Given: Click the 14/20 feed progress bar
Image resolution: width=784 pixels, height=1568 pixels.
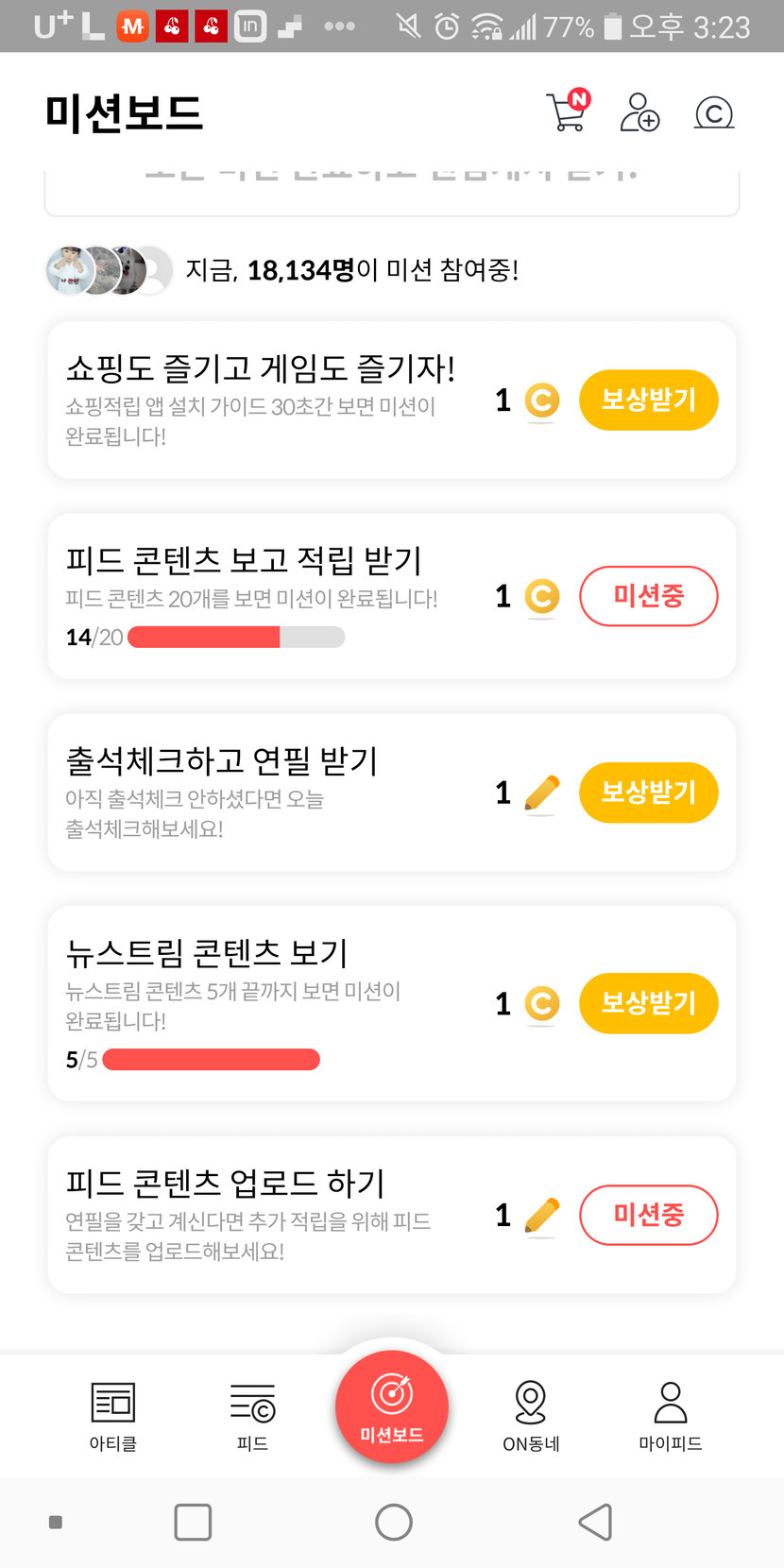Looking at the screenshot, I should [236, 638].
